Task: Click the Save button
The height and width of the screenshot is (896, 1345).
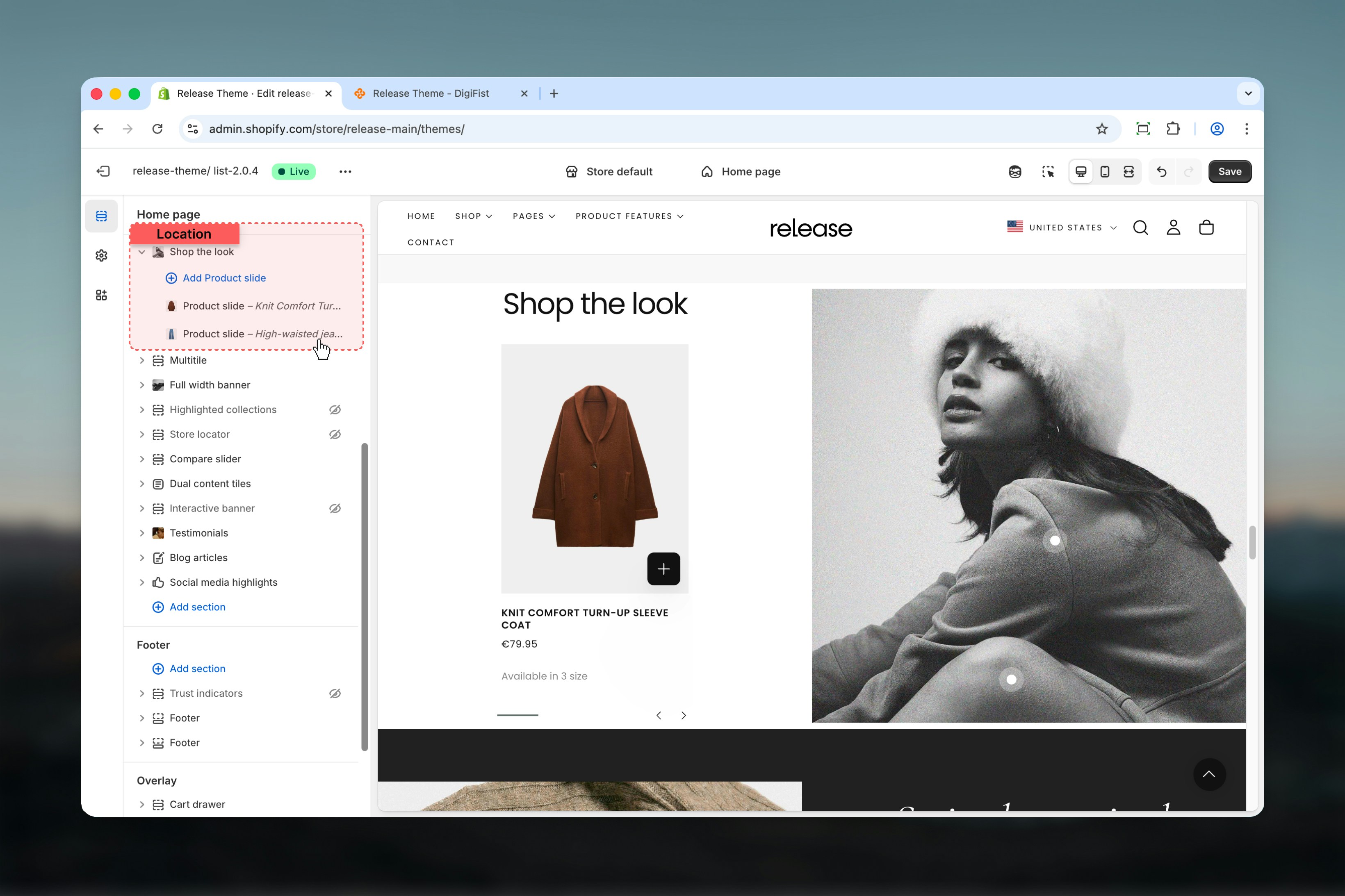Action: (1229, 171)
